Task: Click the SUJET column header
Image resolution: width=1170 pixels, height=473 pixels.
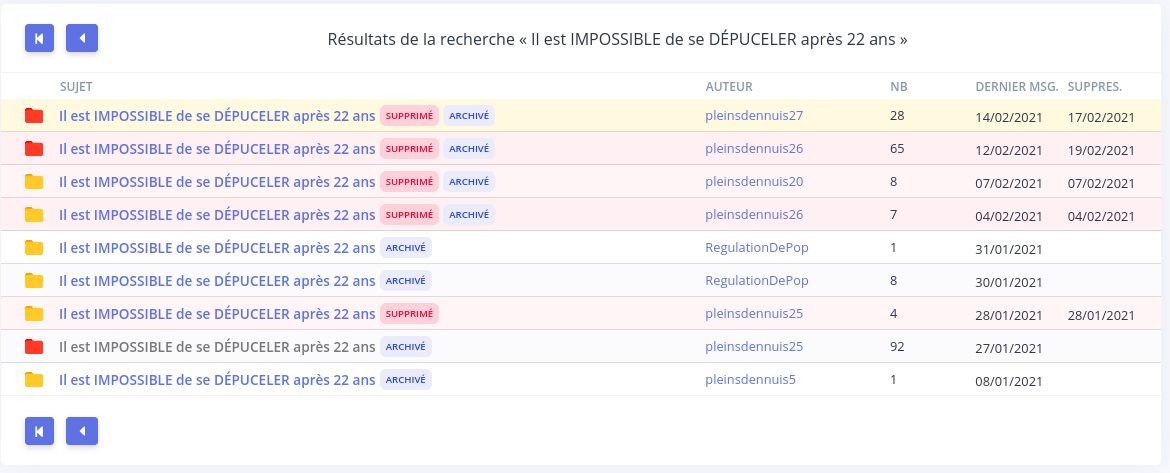Action: tap(76, 87)
